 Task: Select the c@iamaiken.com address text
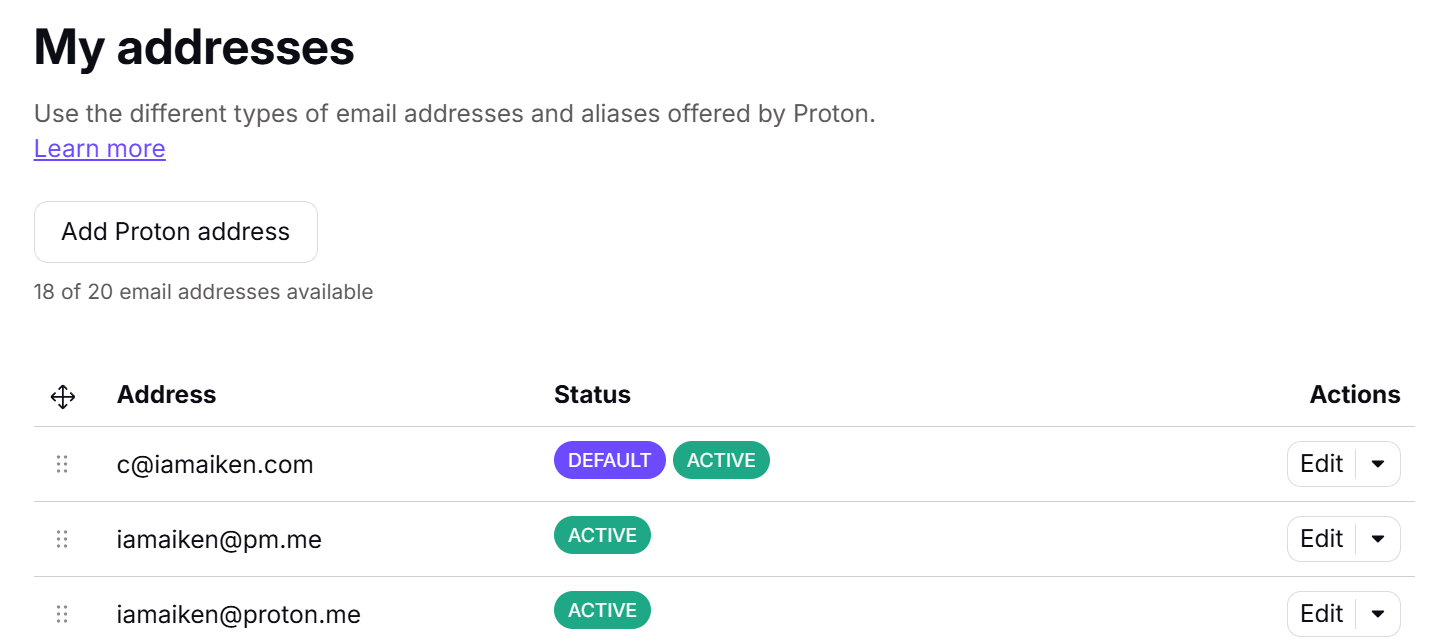[x=215, y=465]
